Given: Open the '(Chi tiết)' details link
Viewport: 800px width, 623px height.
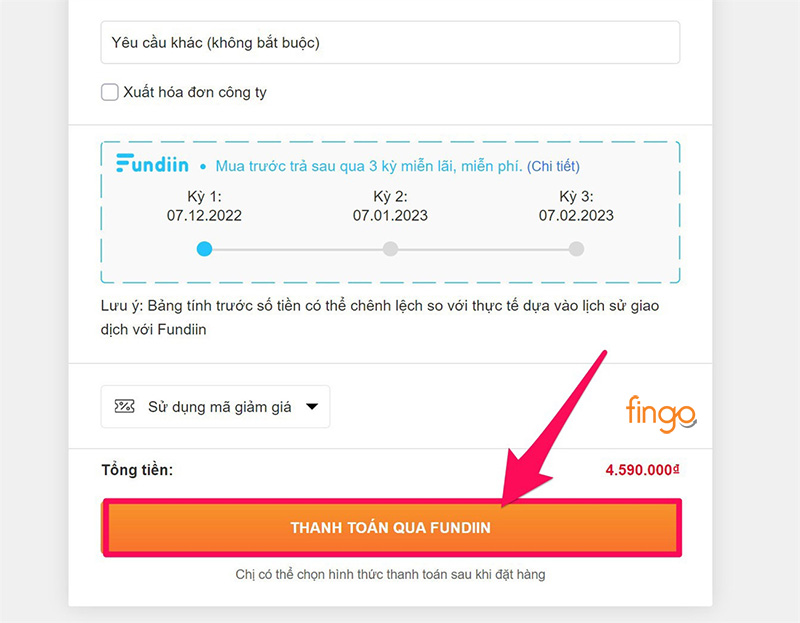Looking at the screenshot, I should (x=553, y=166).
